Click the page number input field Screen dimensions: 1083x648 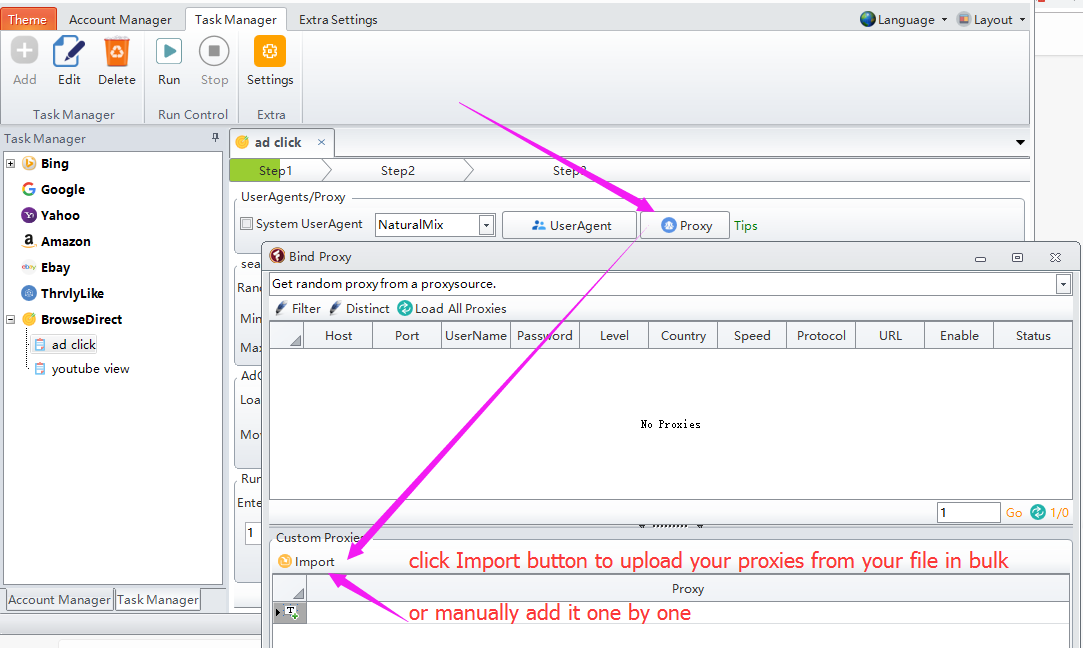(x=967, y=512)
